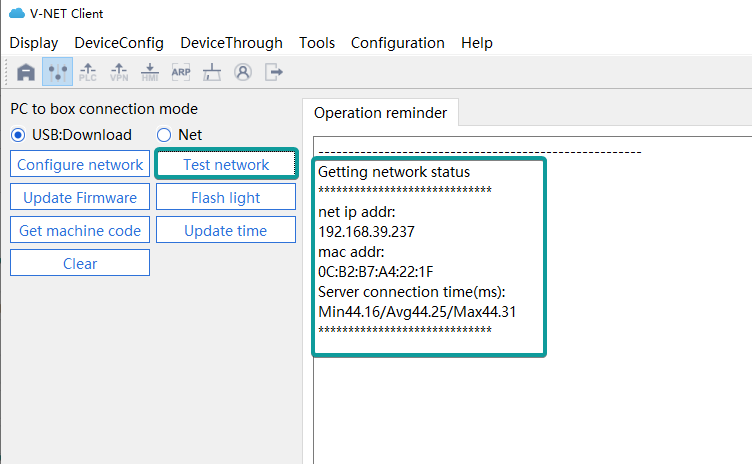Click the home icon in toolbar
Viewport: 752px width, 464px height.
(26, 72)
